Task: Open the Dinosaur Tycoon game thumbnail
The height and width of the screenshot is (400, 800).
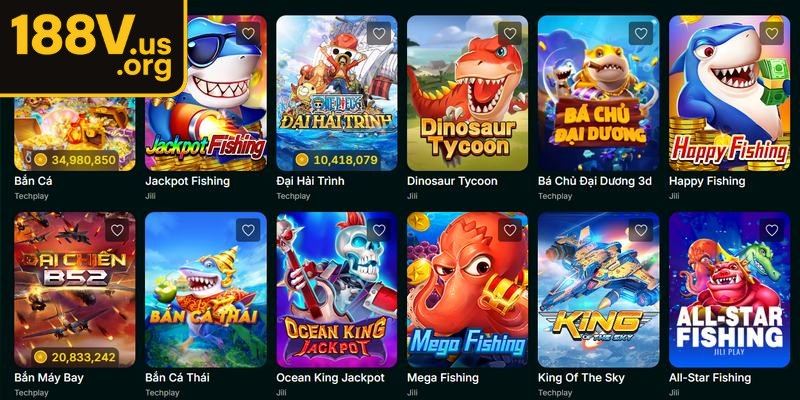Action: [x=467, y=93]
